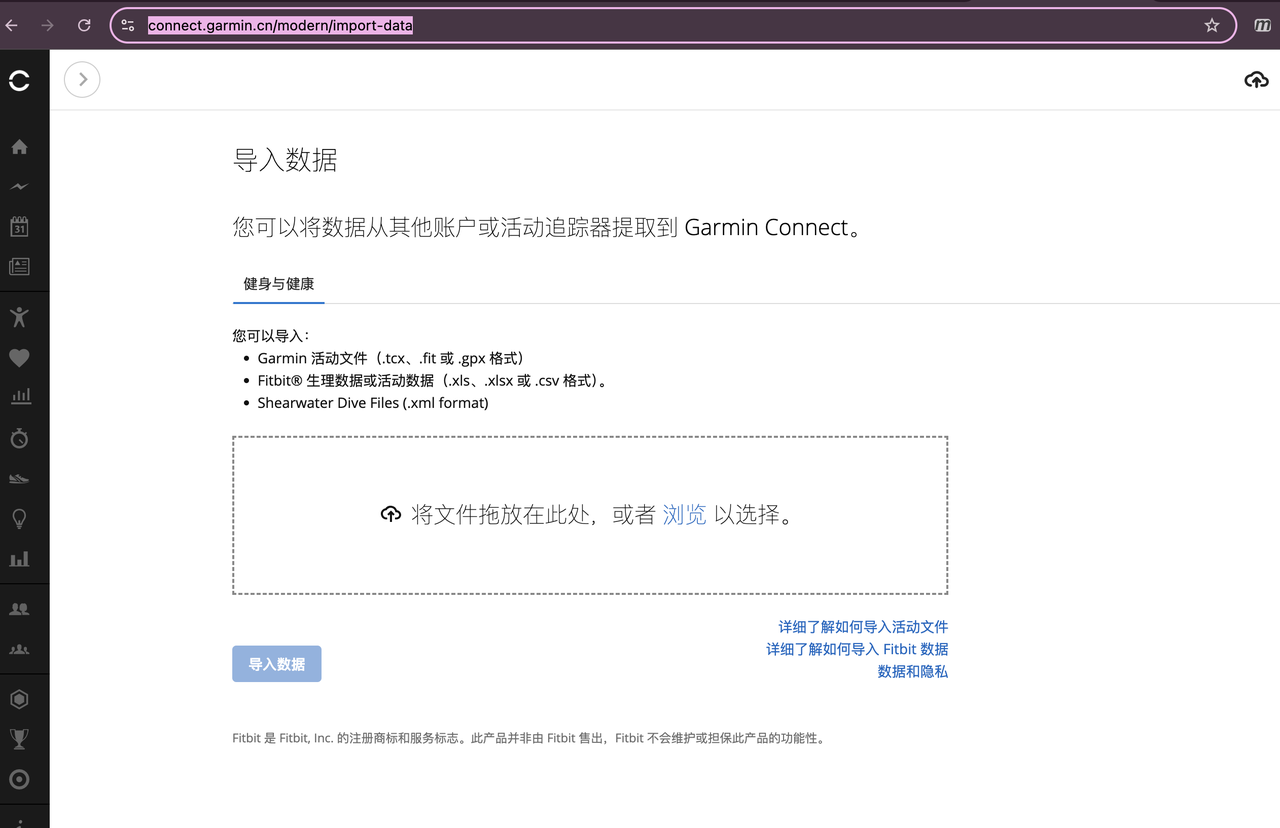The image size is (1280, 828).
Task: Click the 'Garmin Connect' subtitle sentence
Action: coord(548,228)
